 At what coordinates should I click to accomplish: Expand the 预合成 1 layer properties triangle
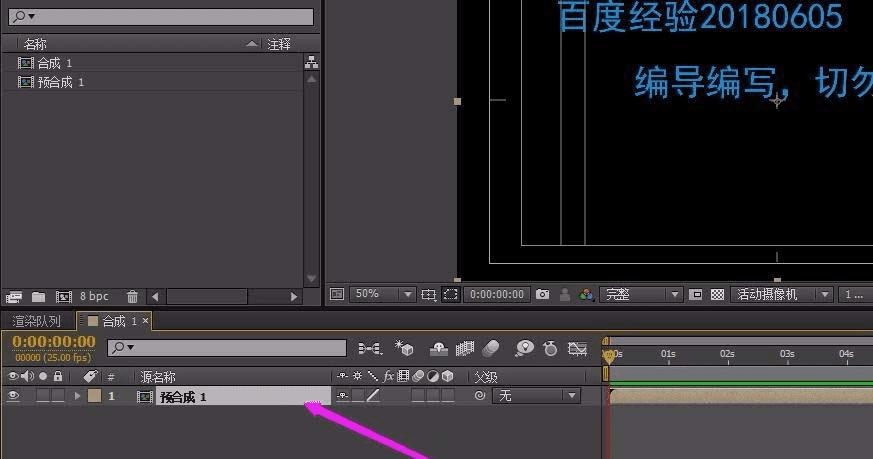(x=77, y=396)
